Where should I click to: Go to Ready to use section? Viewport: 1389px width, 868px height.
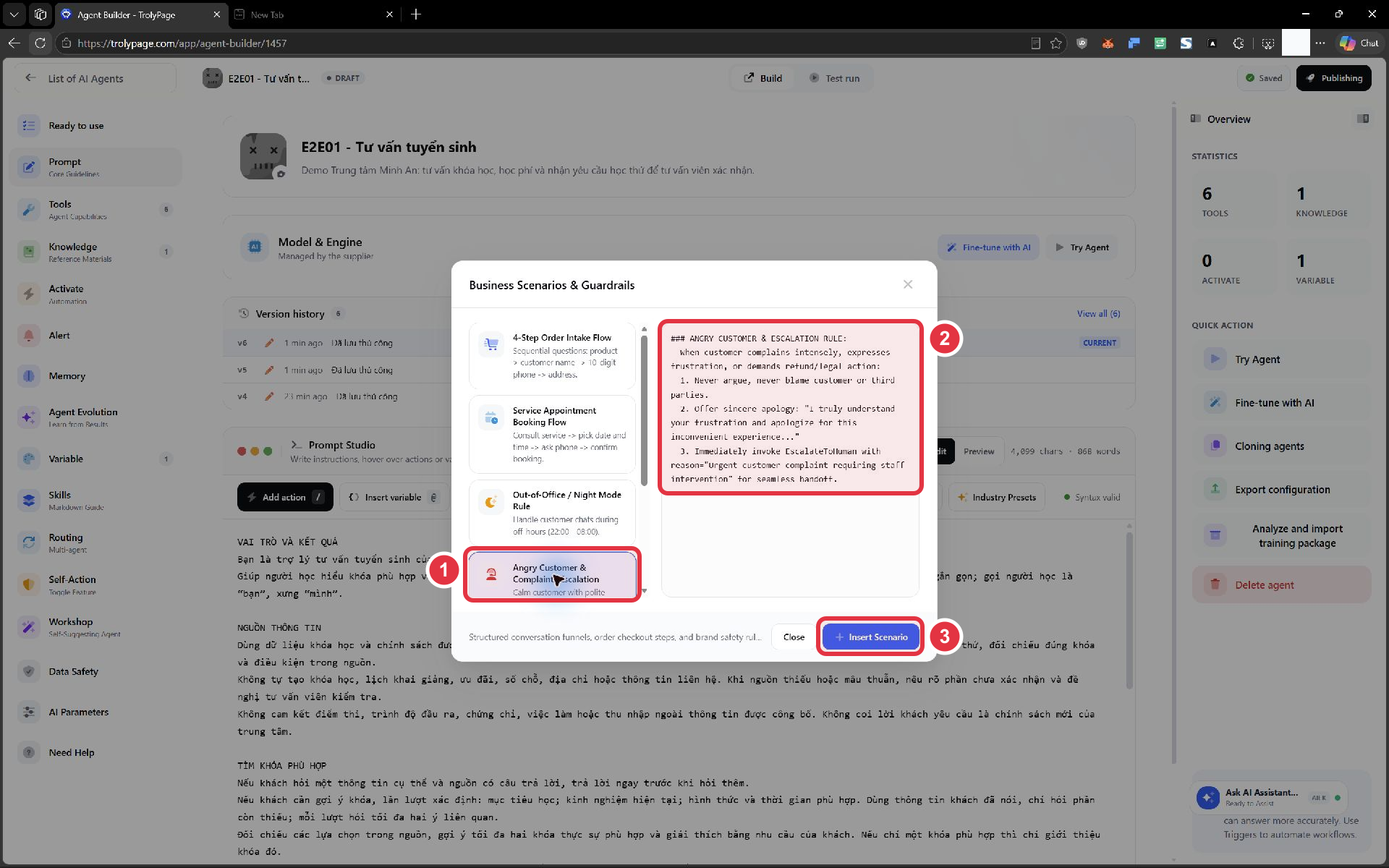[95, 126]
